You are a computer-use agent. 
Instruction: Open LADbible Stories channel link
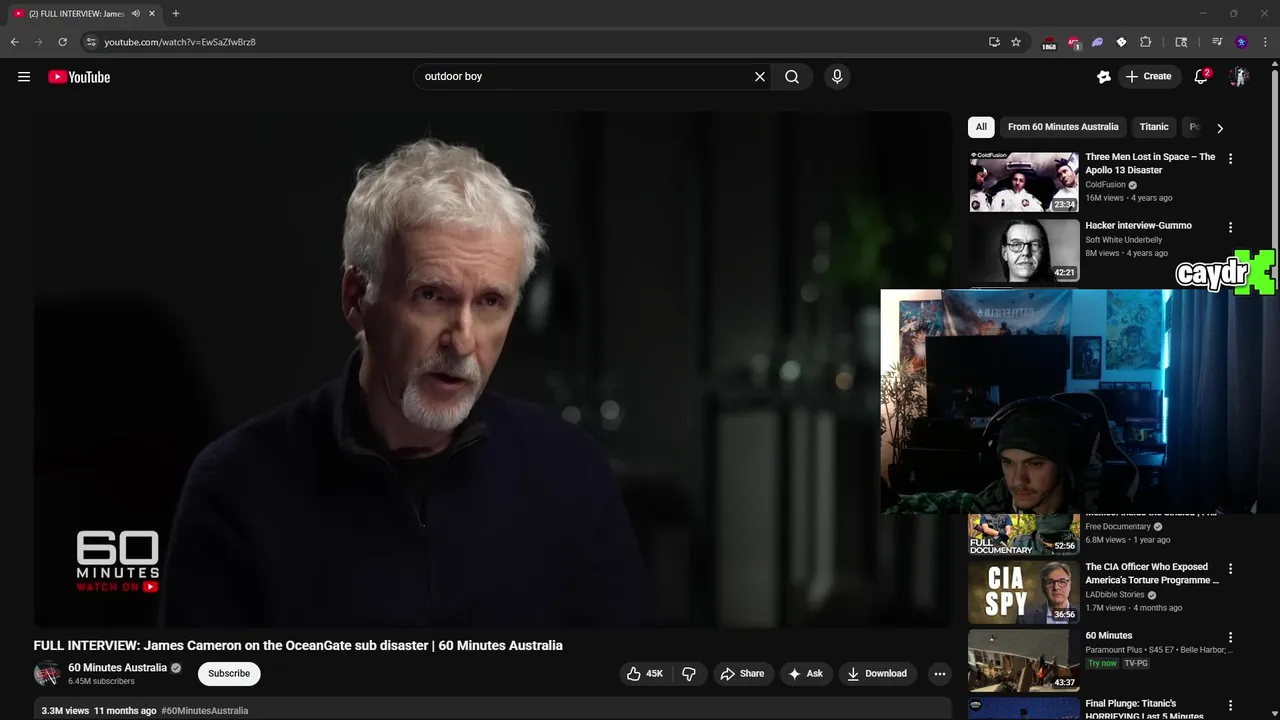tap(1116, 595)
